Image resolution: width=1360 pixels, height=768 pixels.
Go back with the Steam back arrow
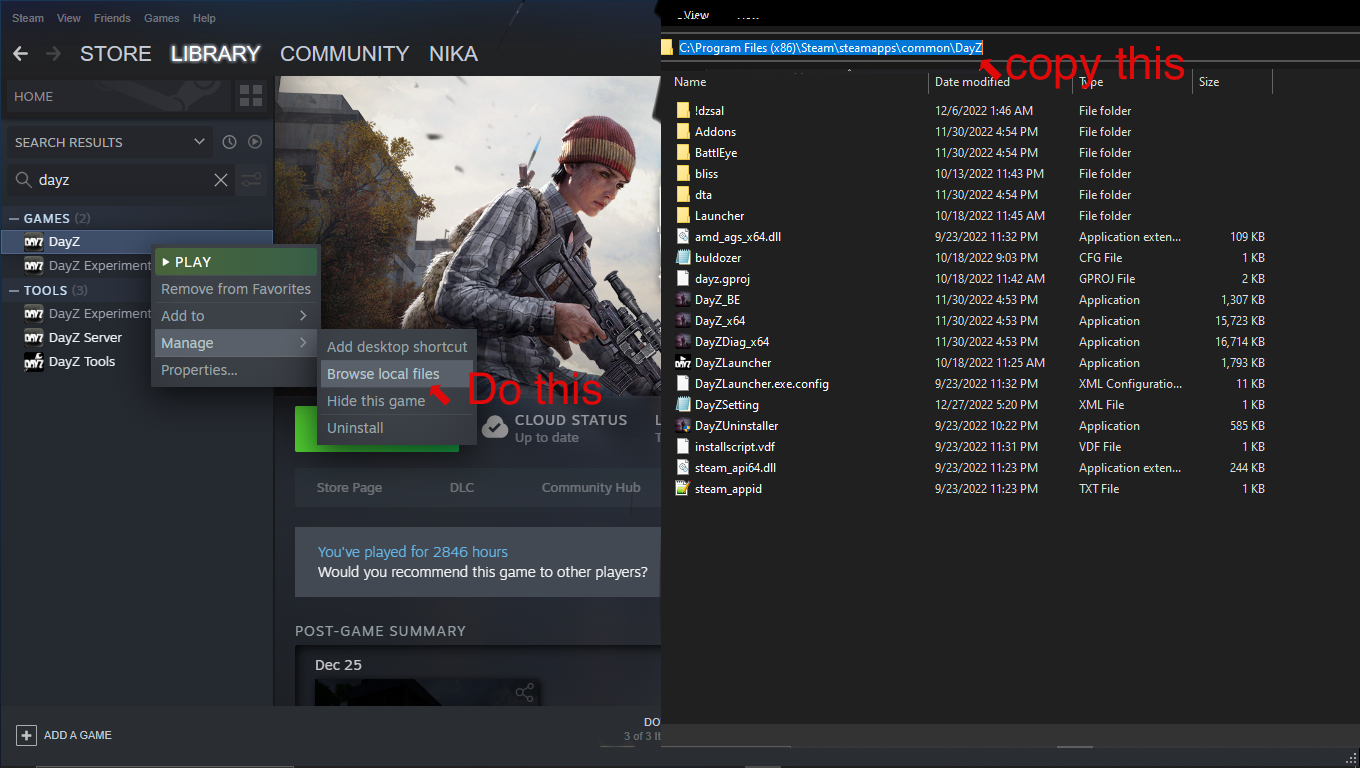coord(20,54)
